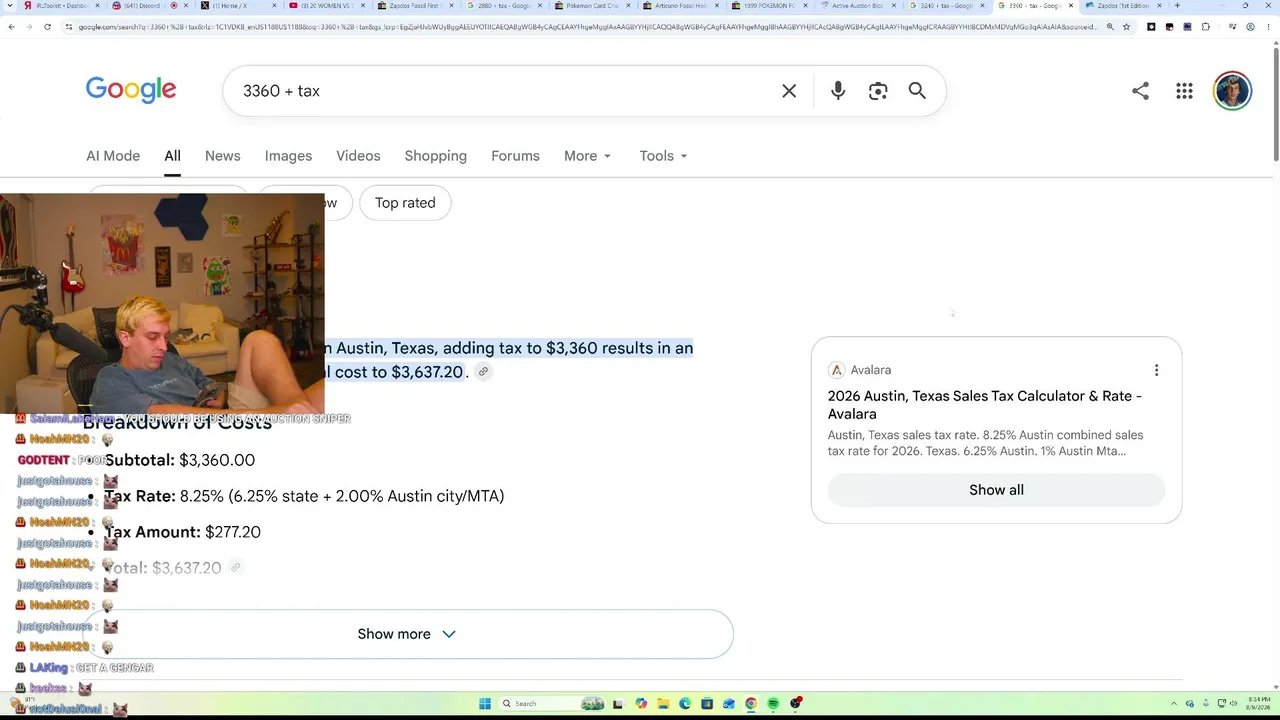Open Google Lens image search
The image size is (1280, 720).
tap(878, 91)
